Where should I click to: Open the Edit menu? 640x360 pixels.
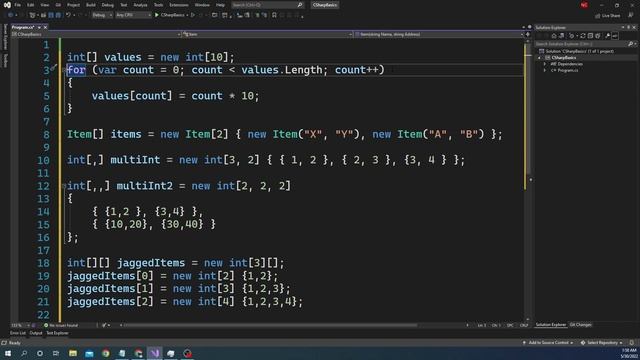[x=31, y=5]
